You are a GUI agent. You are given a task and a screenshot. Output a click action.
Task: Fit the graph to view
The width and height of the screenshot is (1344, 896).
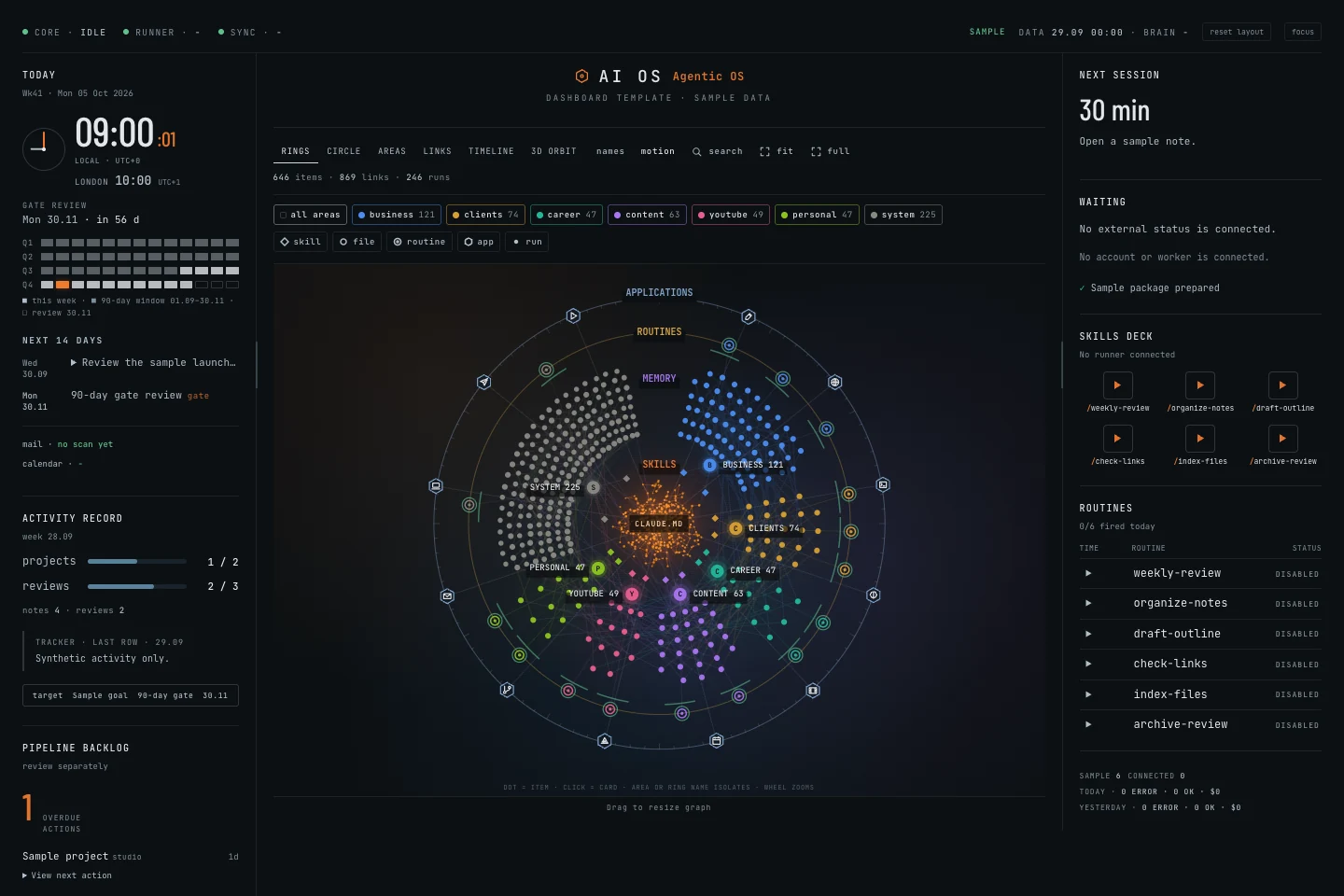coord(777,151)
